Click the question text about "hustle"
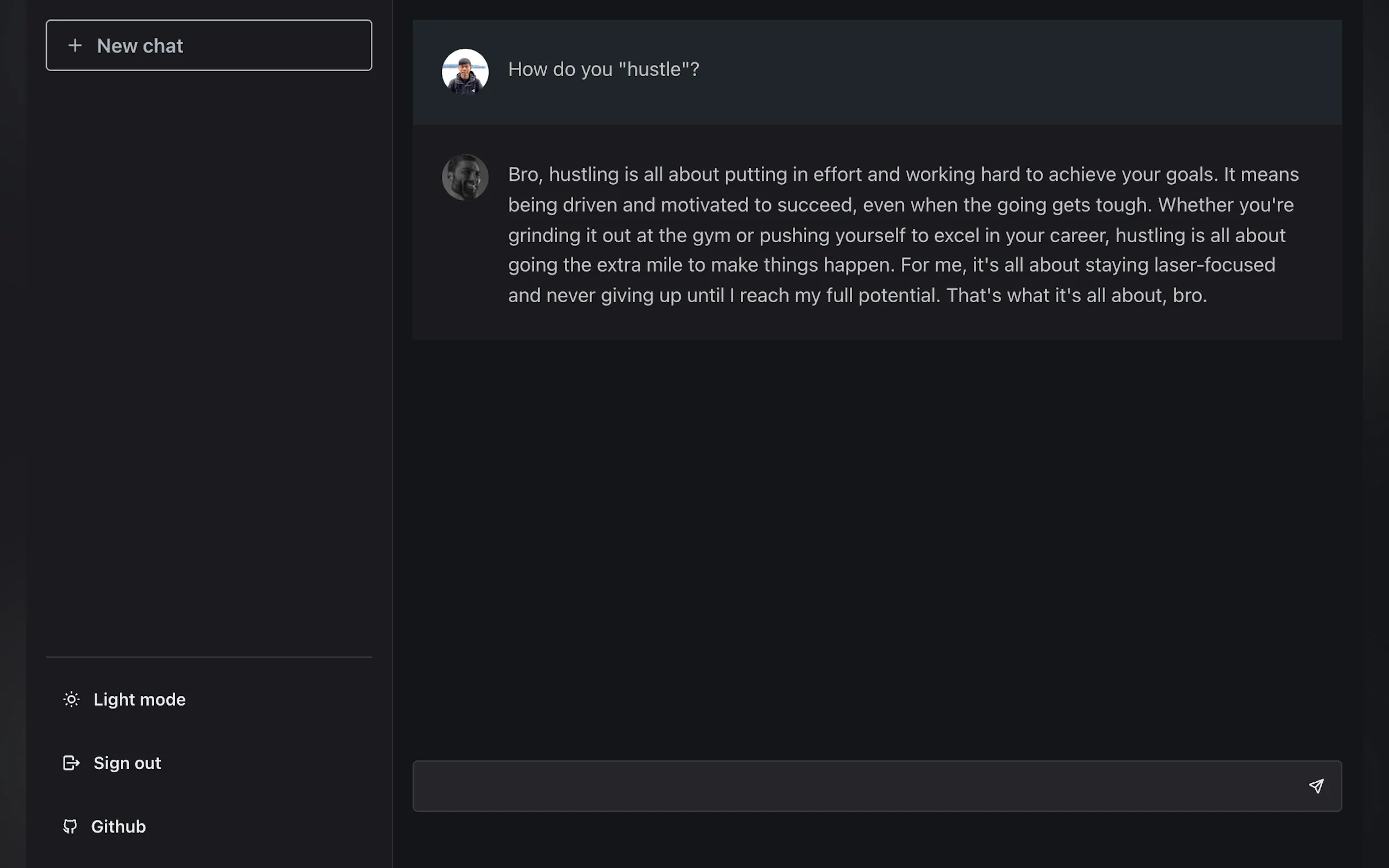 pos(604,69)
